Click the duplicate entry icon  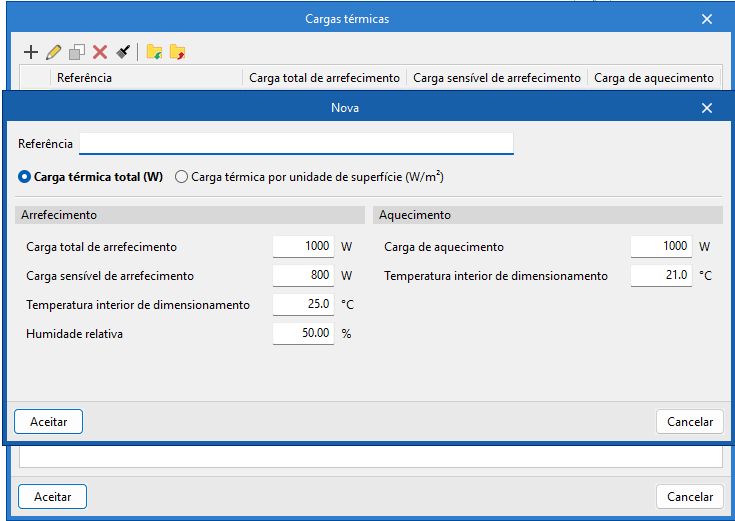(x=76, y=52)
